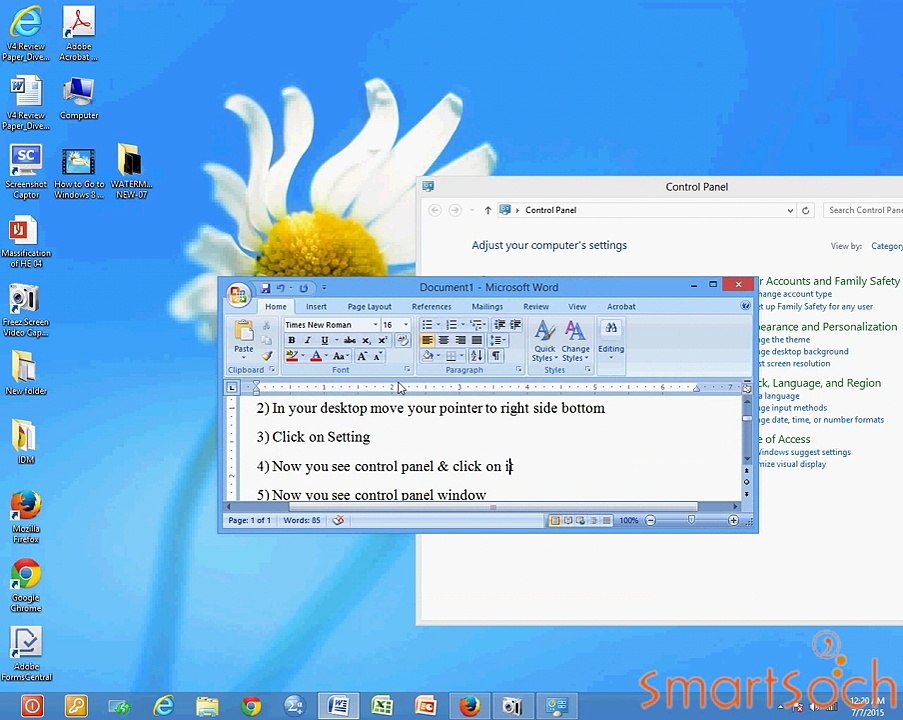
Task: Open the Acrobat tab
Action: click(621, 306)
